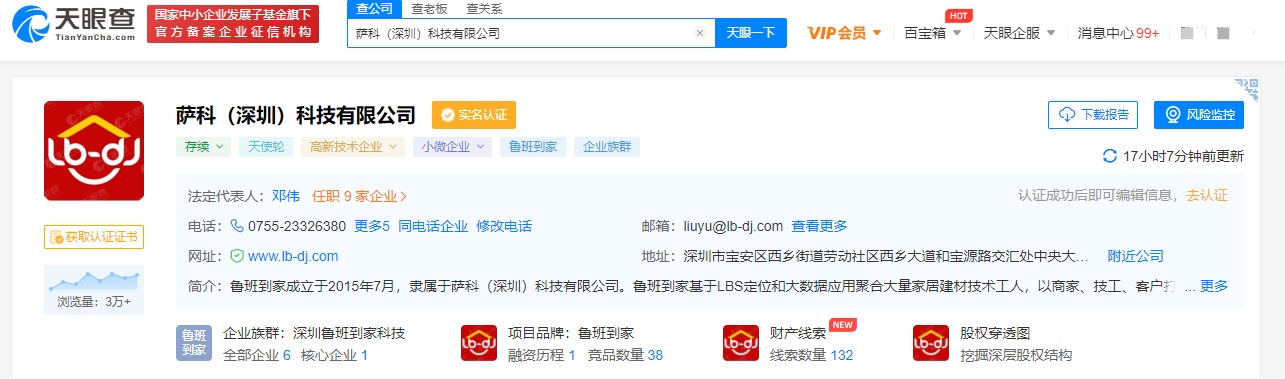1285x379 pixels.
Task: Click the 实名认证 badge
Action: pyautogui.click(x=474, y=114)
